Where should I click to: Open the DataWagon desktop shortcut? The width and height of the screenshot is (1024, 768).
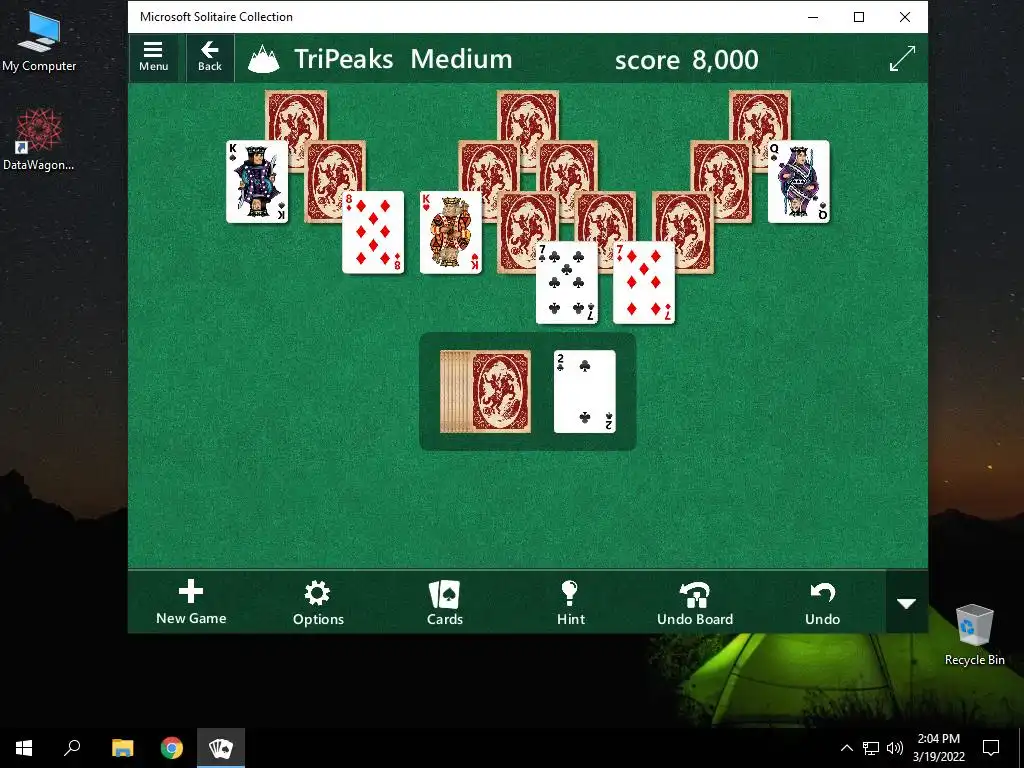39,140
